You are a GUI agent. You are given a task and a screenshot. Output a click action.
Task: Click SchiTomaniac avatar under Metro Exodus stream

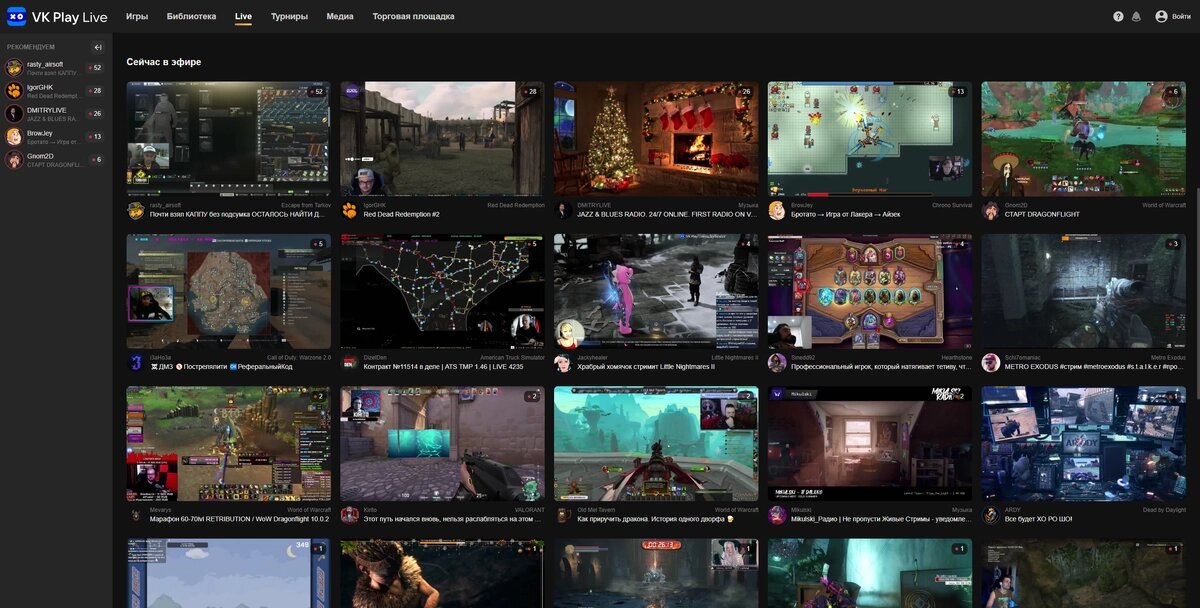point(991,362)
